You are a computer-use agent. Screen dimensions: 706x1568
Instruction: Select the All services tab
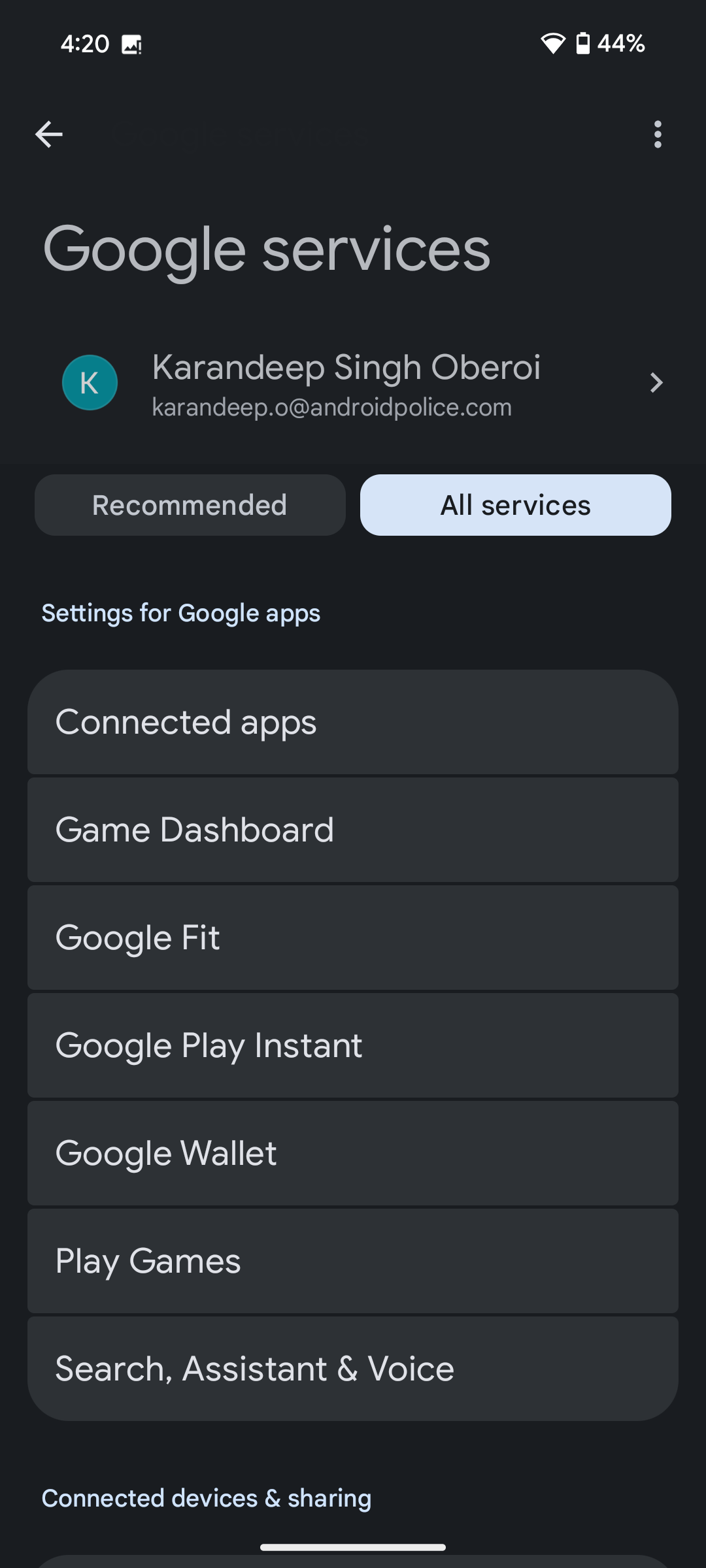tap(515, 505)
